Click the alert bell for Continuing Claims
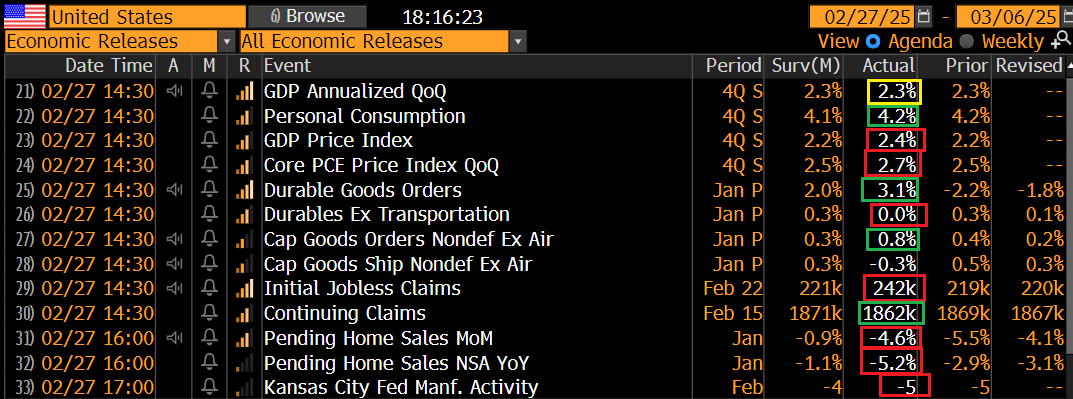The height and width of the screenshot is (399, 1073). tap(210, 313)
